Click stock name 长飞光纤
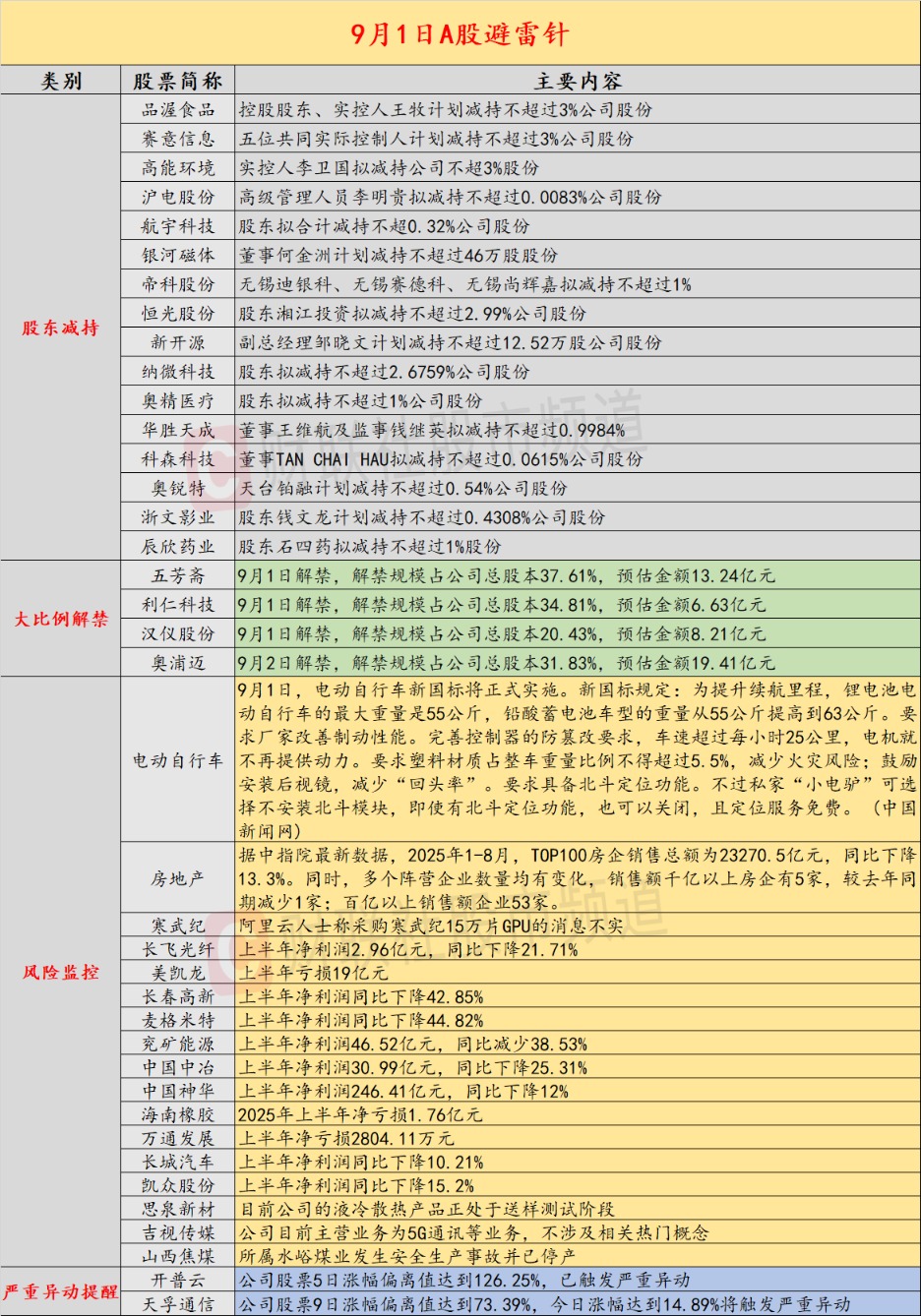The height and width of the screenshot is (1316, 921). point(178,949)
